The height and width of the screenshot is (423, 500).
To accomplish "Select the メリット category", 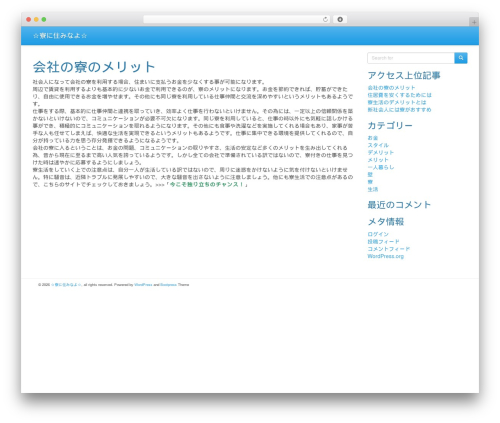I will tap(378, 160).
